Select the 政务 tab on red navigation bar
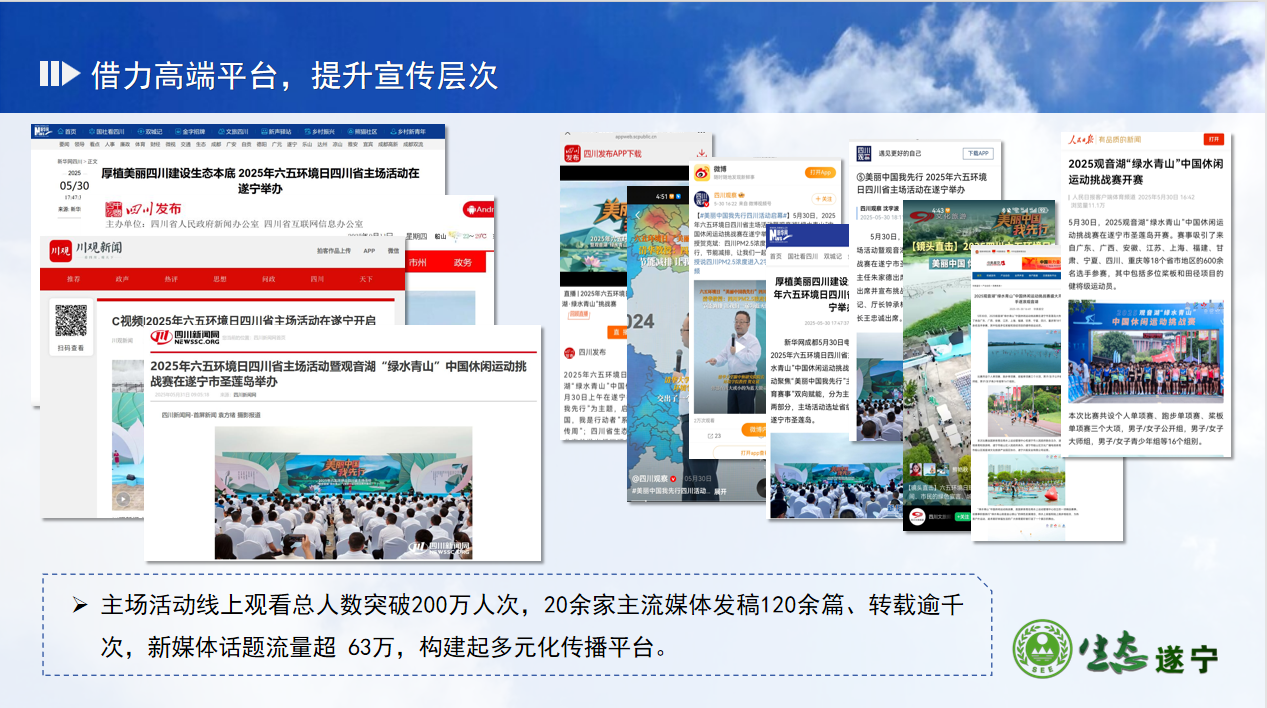1267x708 pixels. 462,262
